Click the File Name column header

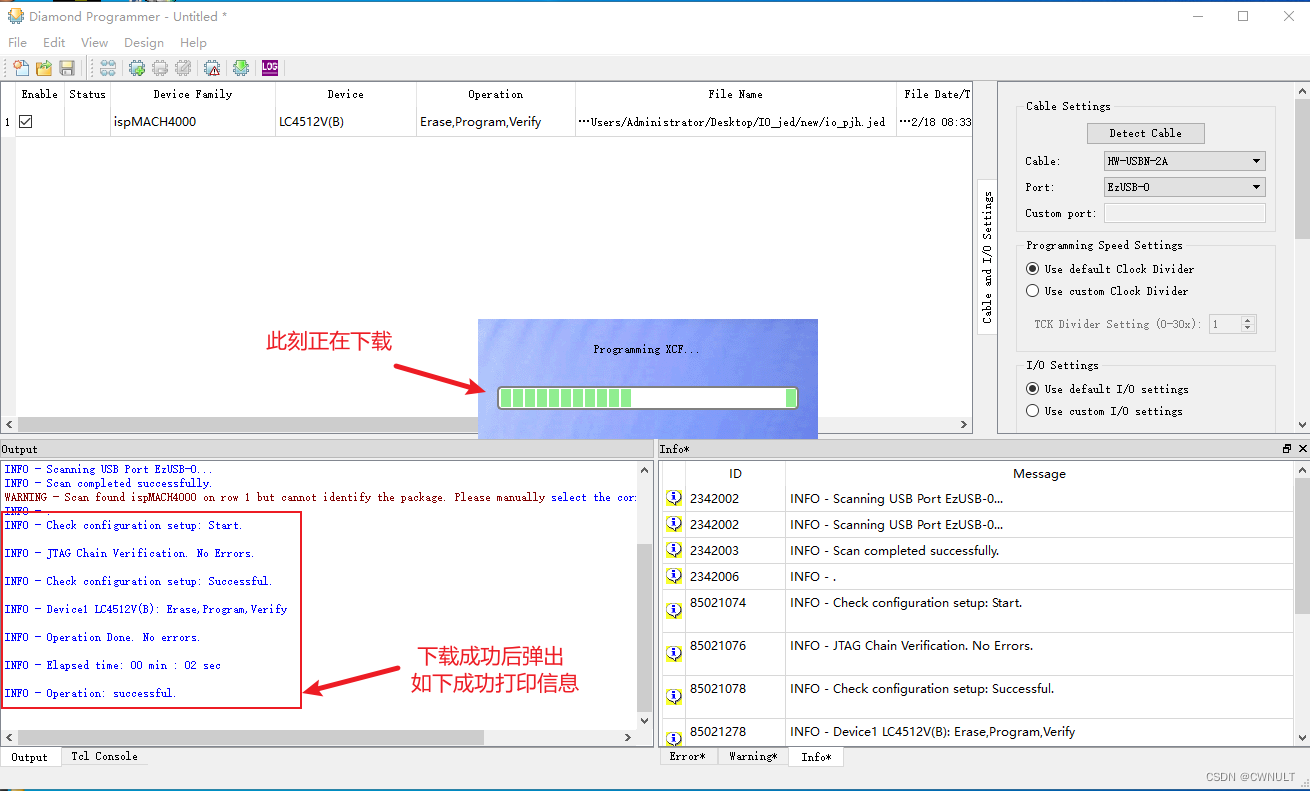tap(735, 94)
